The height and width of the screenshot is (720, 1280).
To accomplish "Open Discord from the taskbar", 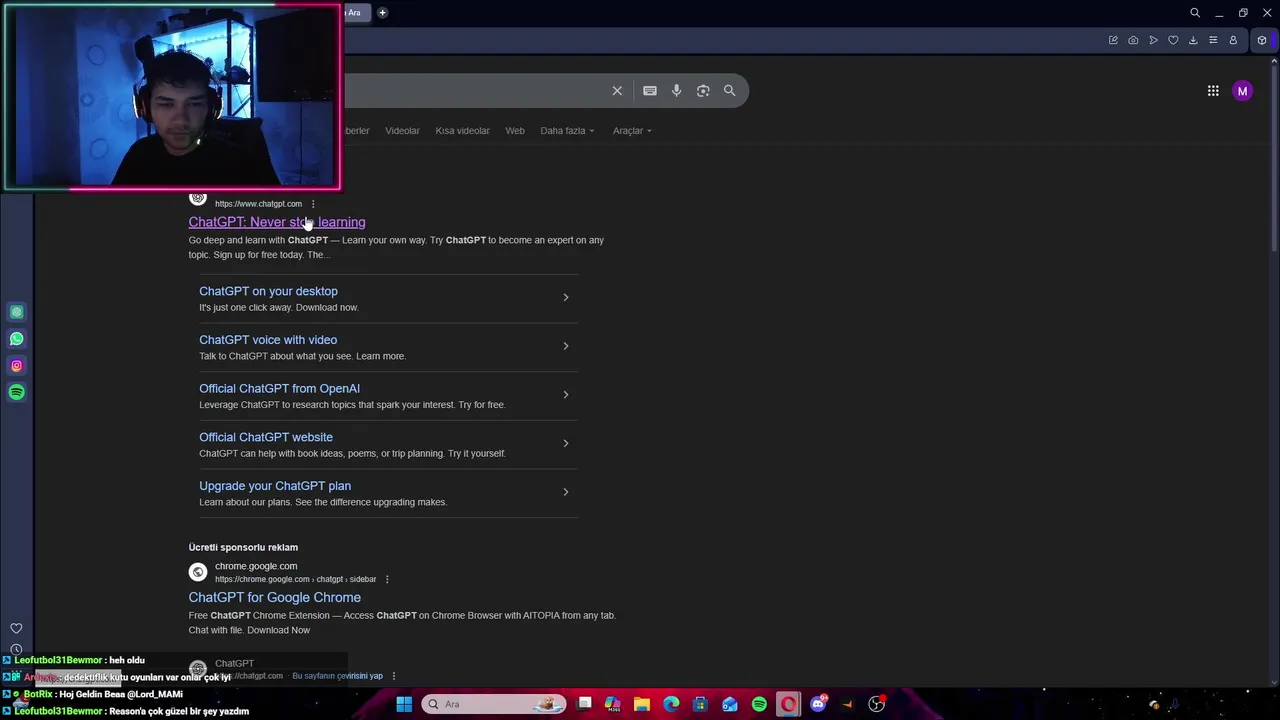I will tap(818, 704).
